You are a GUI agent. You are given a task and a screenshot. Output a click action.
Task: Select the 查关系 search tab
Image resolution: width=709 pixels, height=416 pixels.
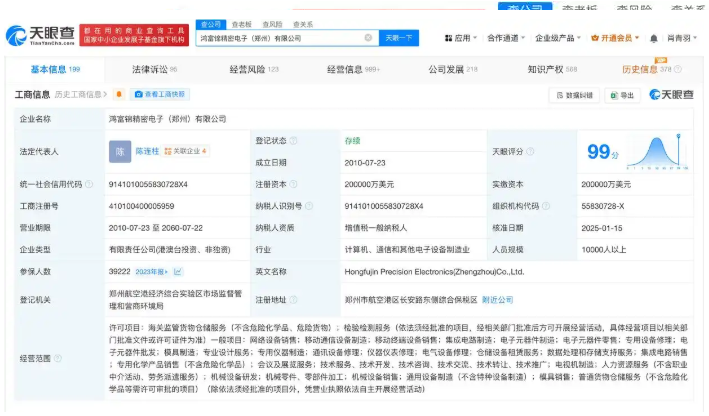click(x=303, y=24)
